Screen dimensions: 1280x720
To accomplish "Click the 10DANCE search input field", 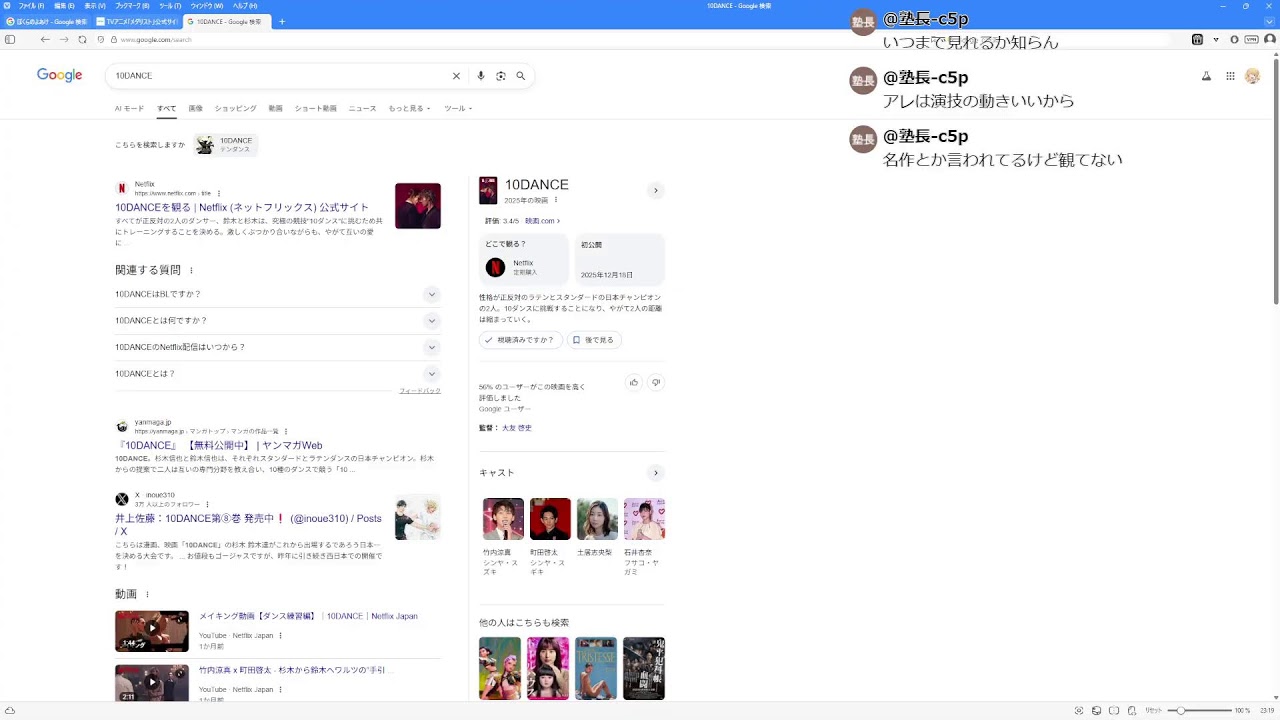I will (280, 76).
